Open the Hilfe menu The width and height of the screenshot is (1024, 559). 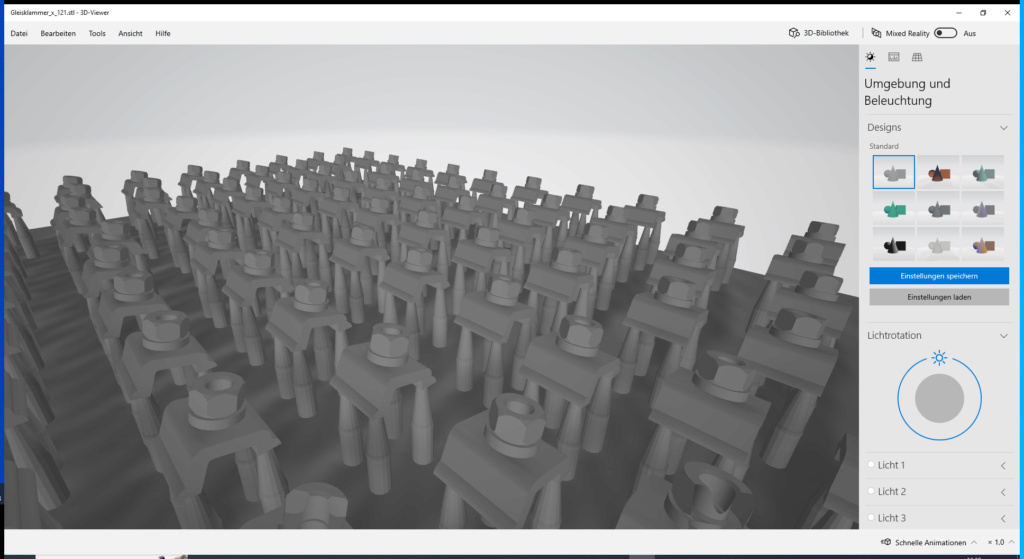click(x=163, y=33)
